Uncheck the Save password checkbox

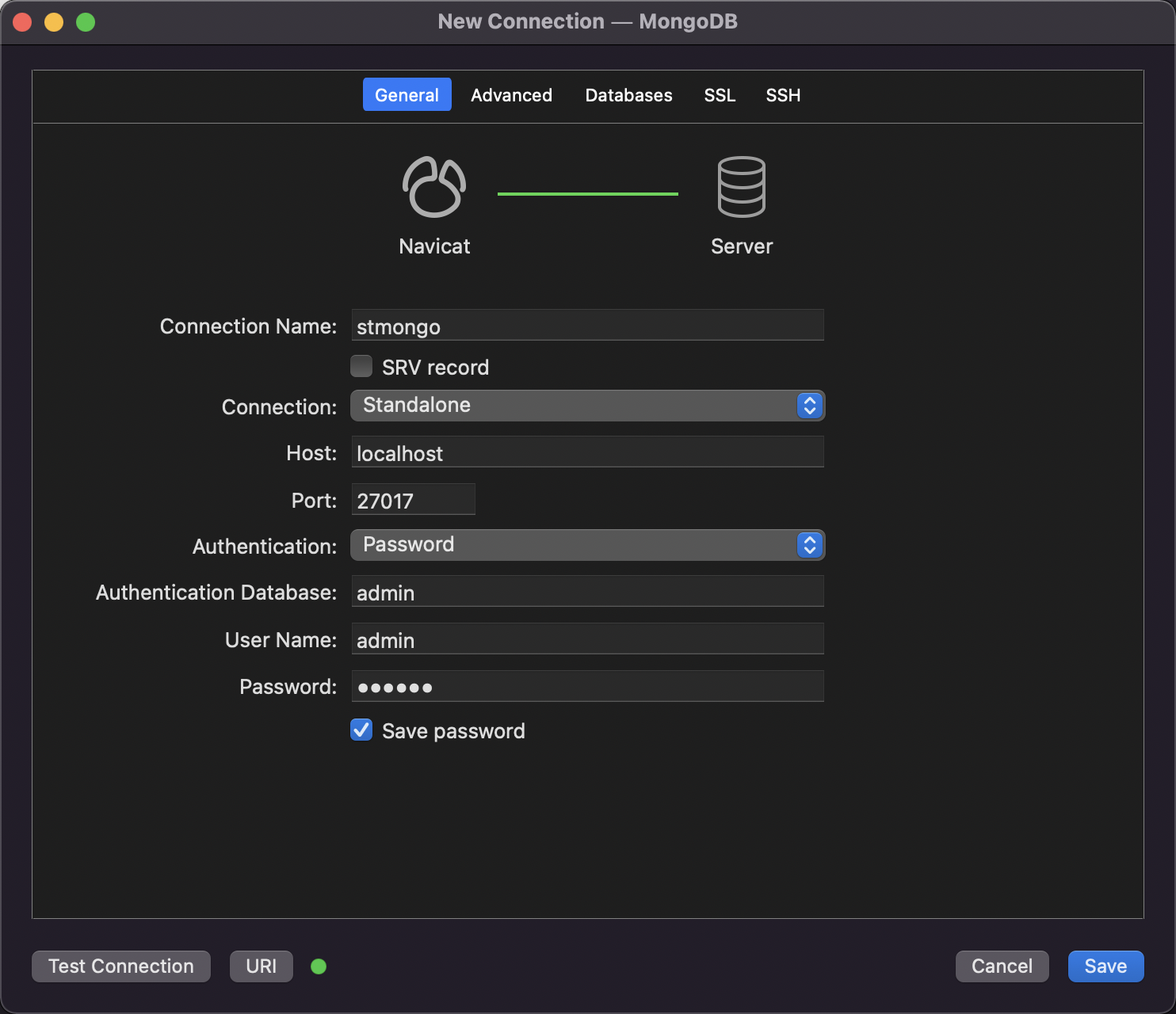361,730
